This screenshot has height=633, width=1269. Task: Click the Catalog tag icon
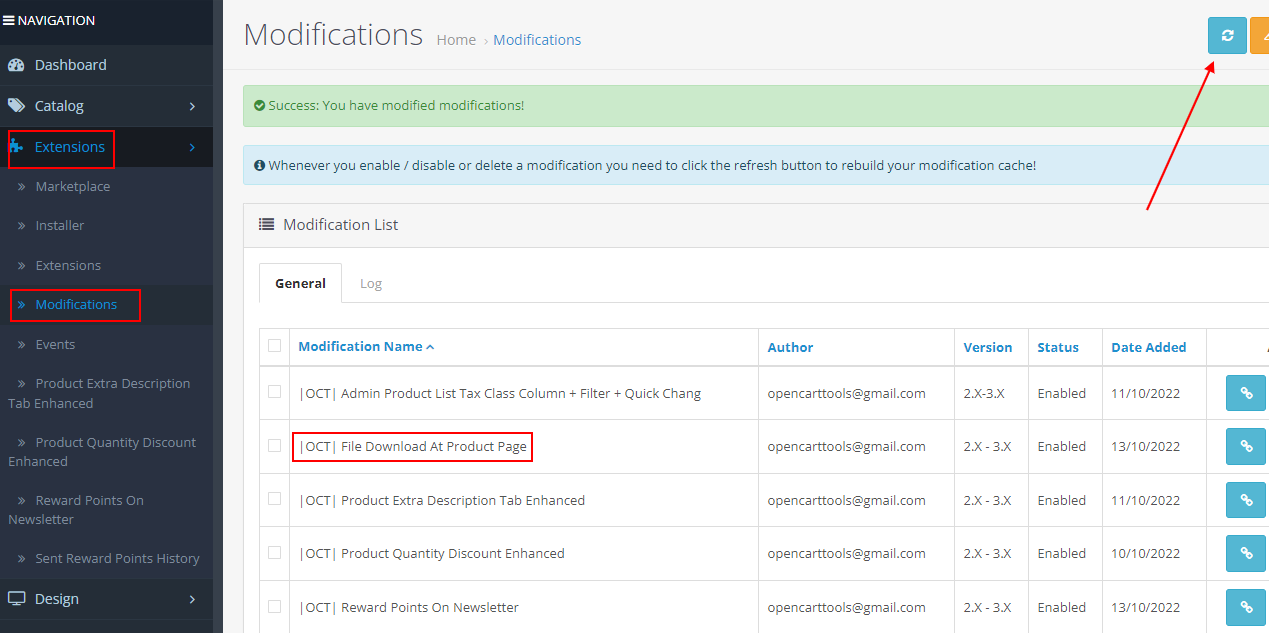[16, 106]
